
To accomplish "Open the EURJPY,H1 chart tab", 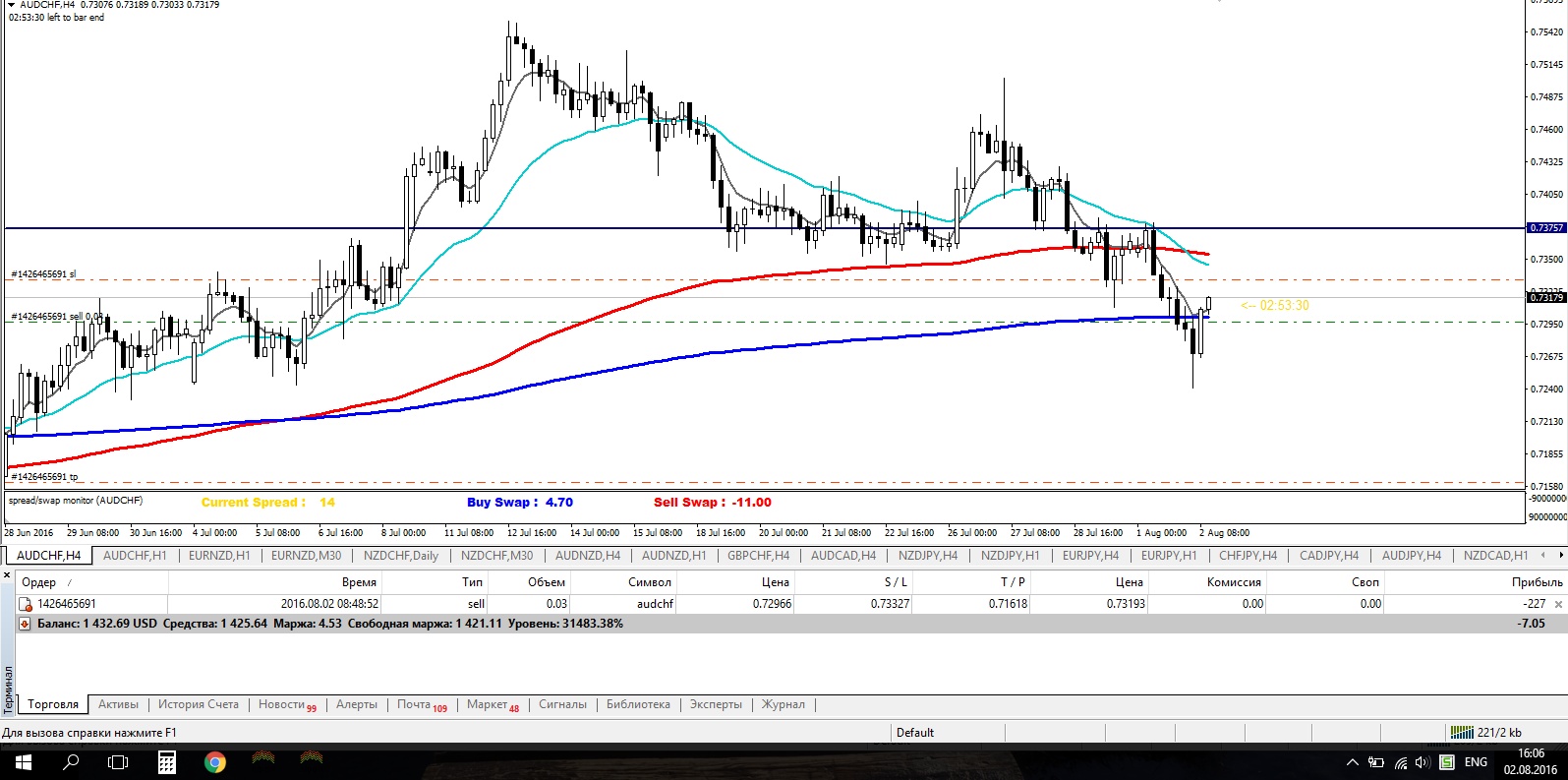I will pos(1169,556).
